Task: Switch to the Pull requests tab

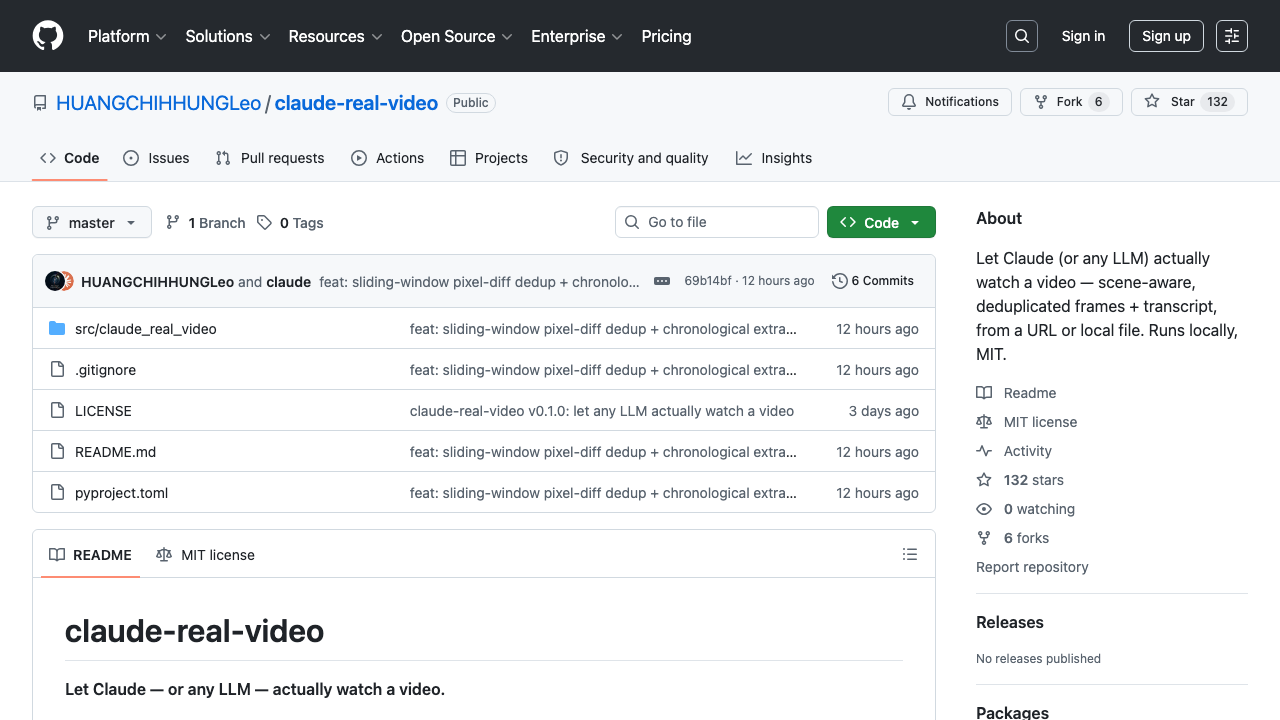Action: click(270, 158)
